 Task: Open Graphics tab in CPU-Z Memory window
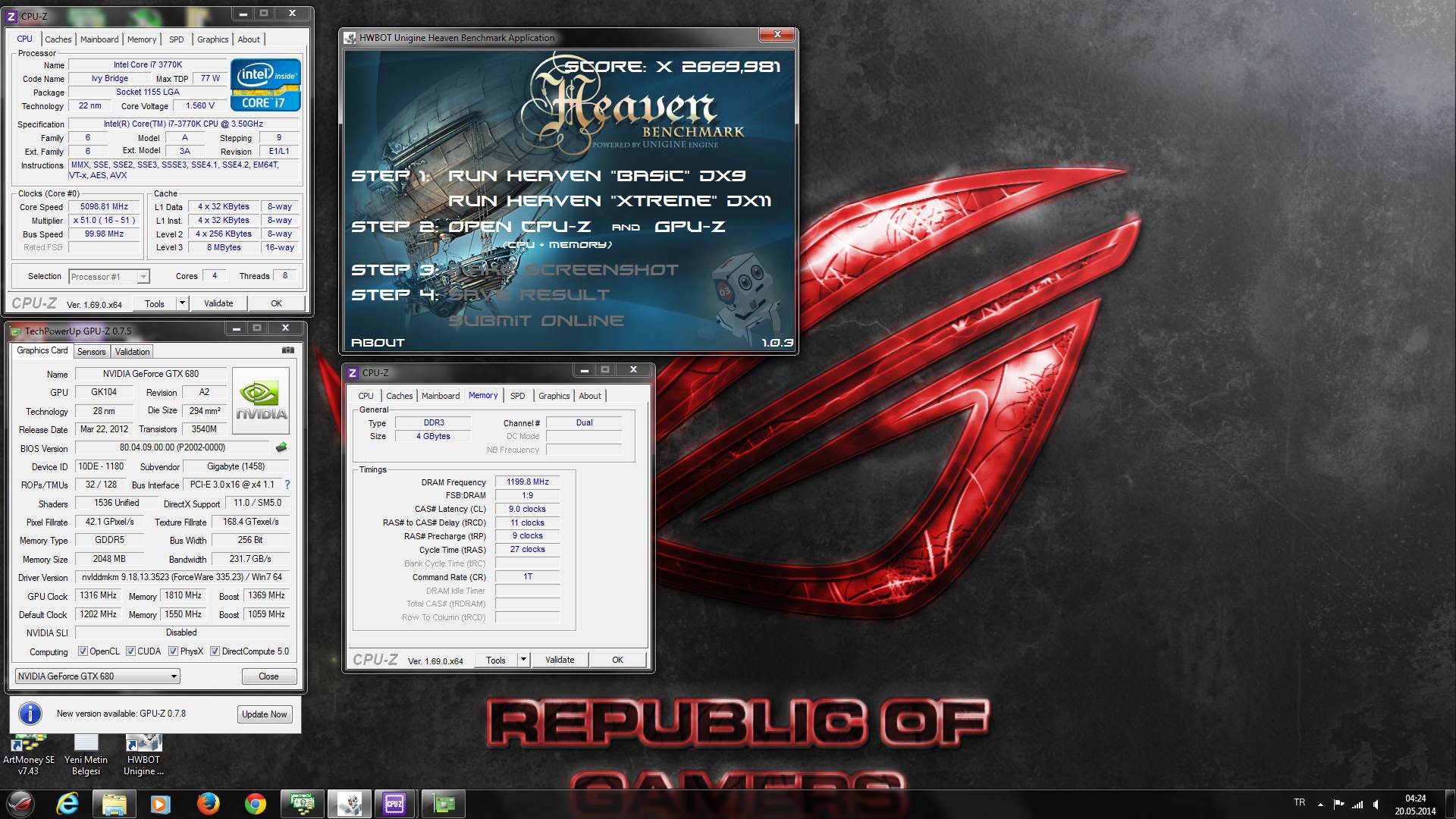(x=554, y=396)
